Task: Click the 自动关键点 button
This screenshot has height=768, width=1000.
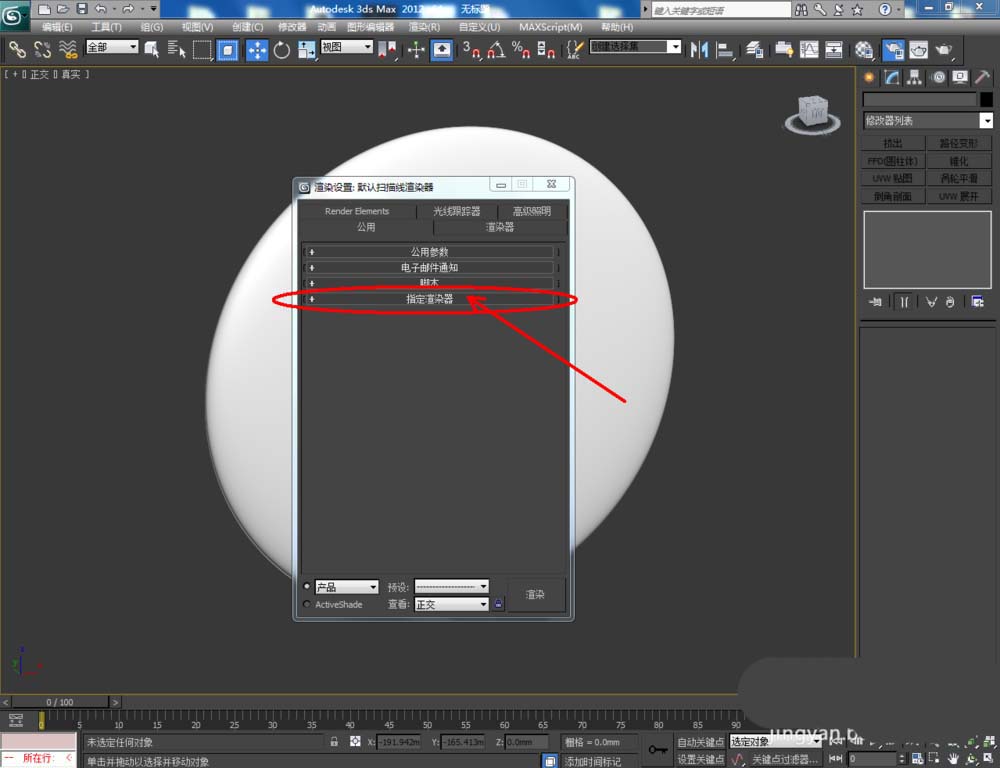Action: [x=700, y=742]
